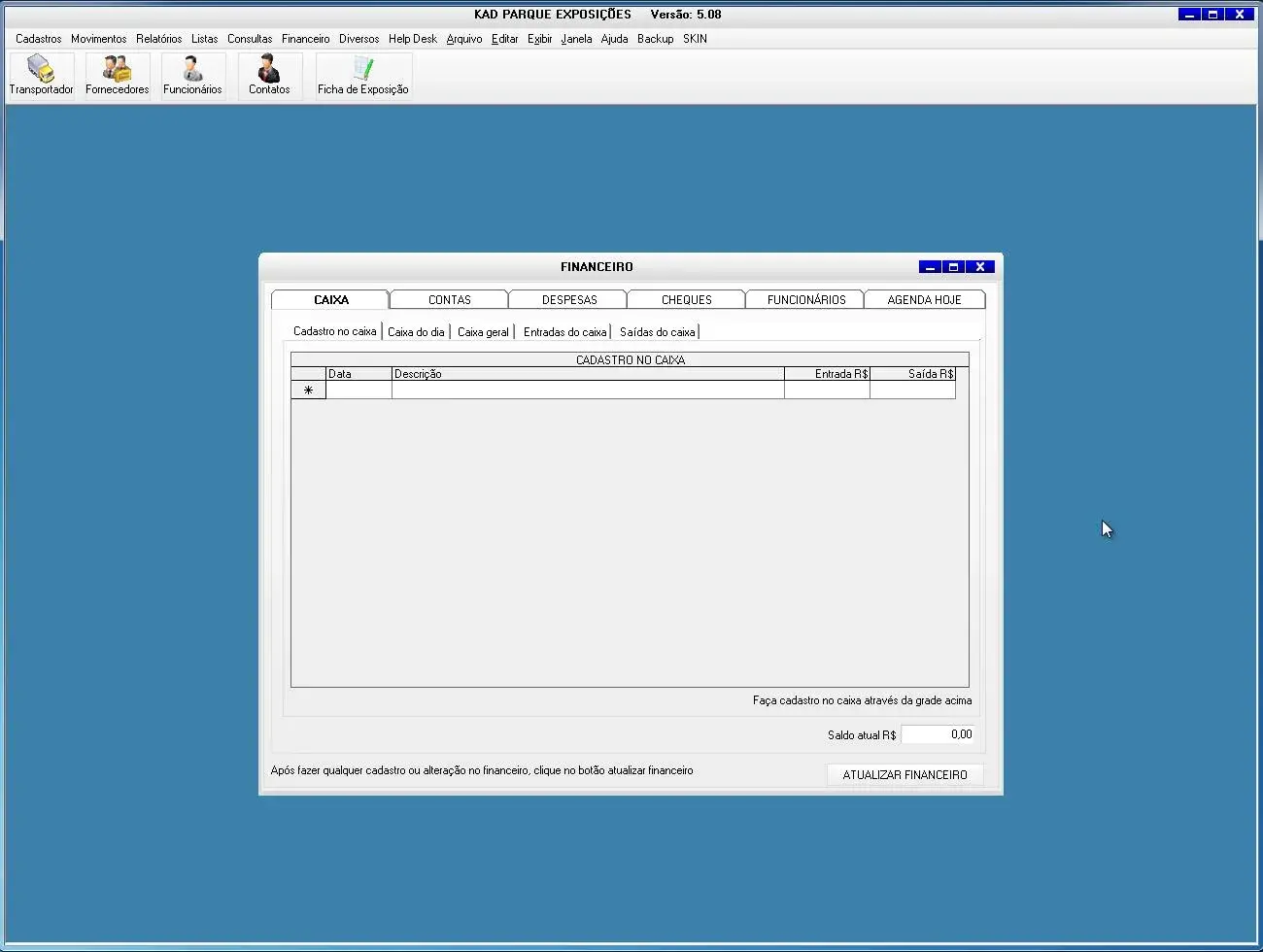Switch to the CAIXA tab
Screen dimensions: 1263x952
[x=330, y=299]
